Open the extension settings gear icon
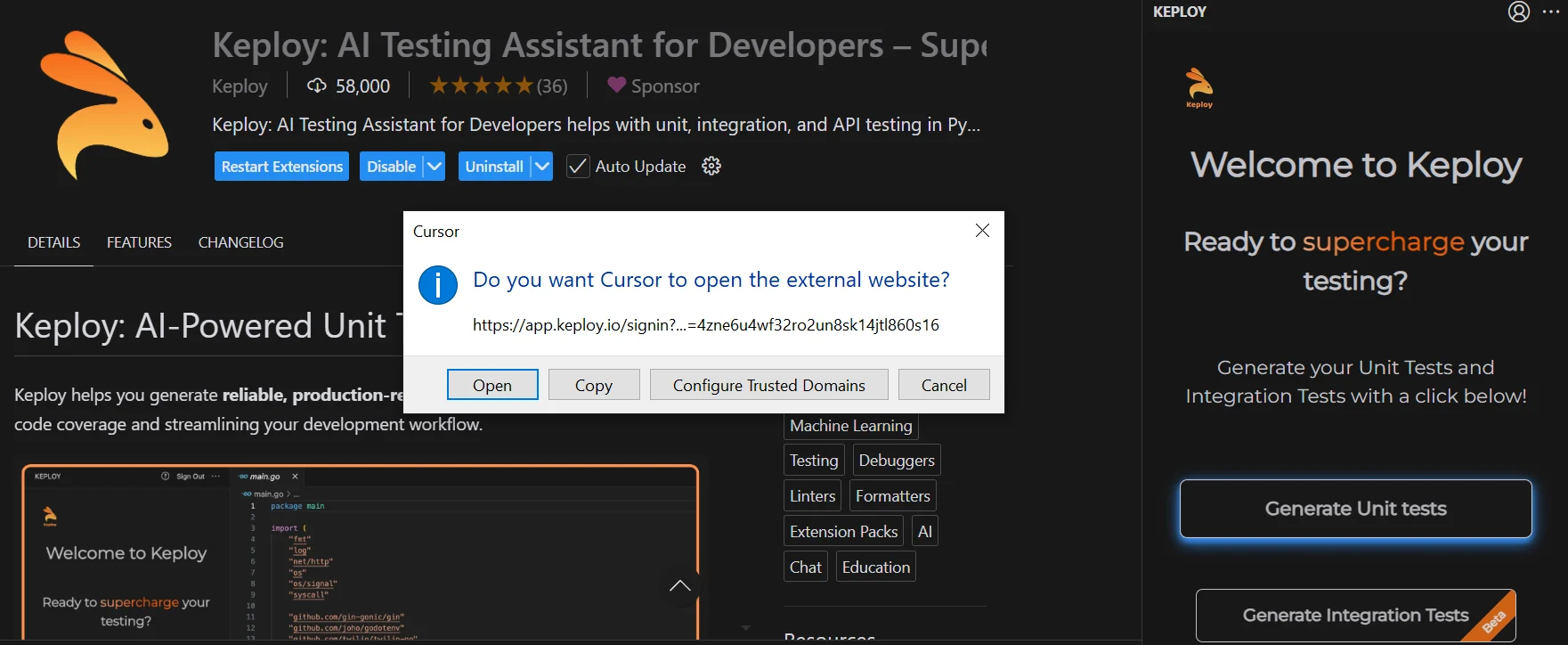This screenshot has width=1568, height=645. [x=711, y=166]
